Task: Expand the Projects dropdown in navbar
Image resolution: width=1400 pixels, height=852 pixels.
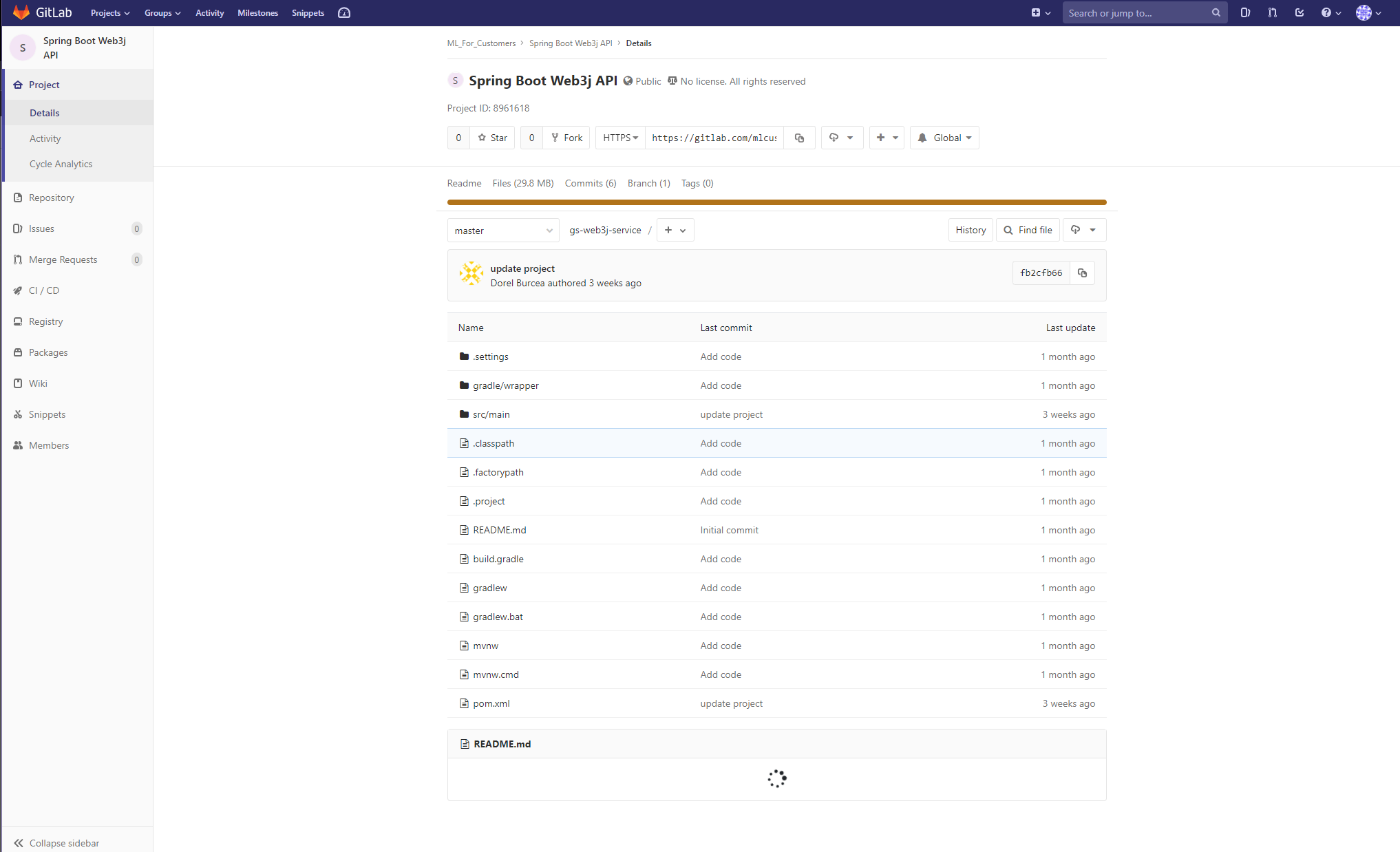Action: click(110, 13)
